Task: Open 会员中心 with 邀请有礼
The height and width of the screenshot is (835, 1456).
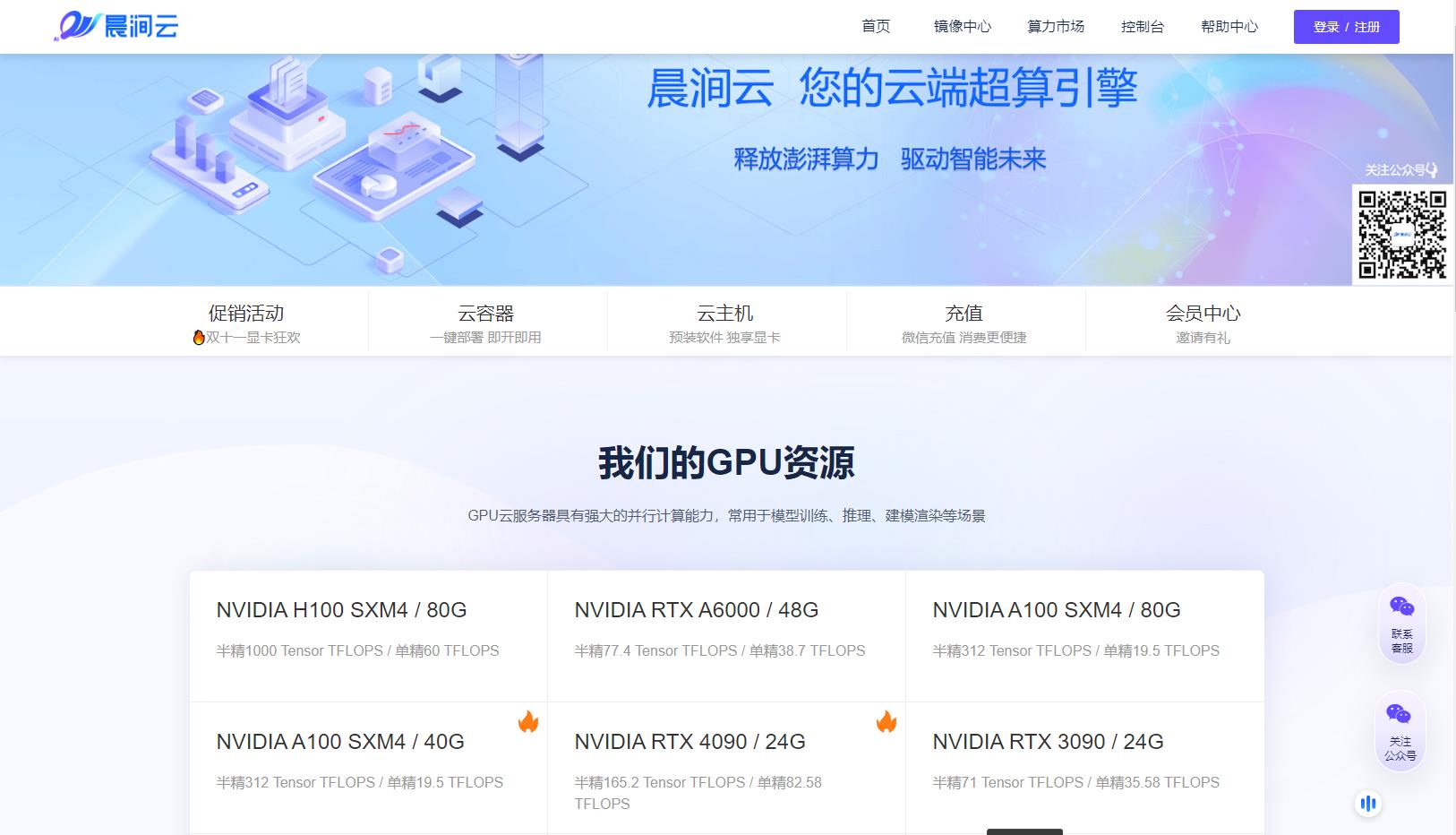Action: (1203, 321)
